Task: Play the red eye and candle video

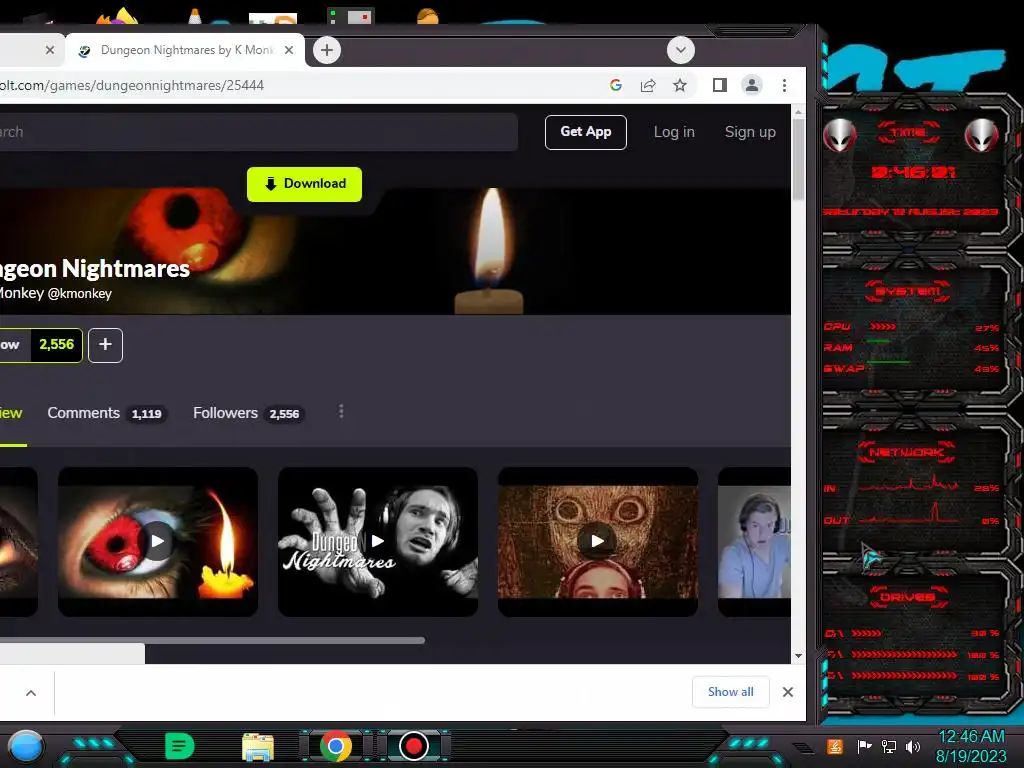Action: click(x=158, y=541)
